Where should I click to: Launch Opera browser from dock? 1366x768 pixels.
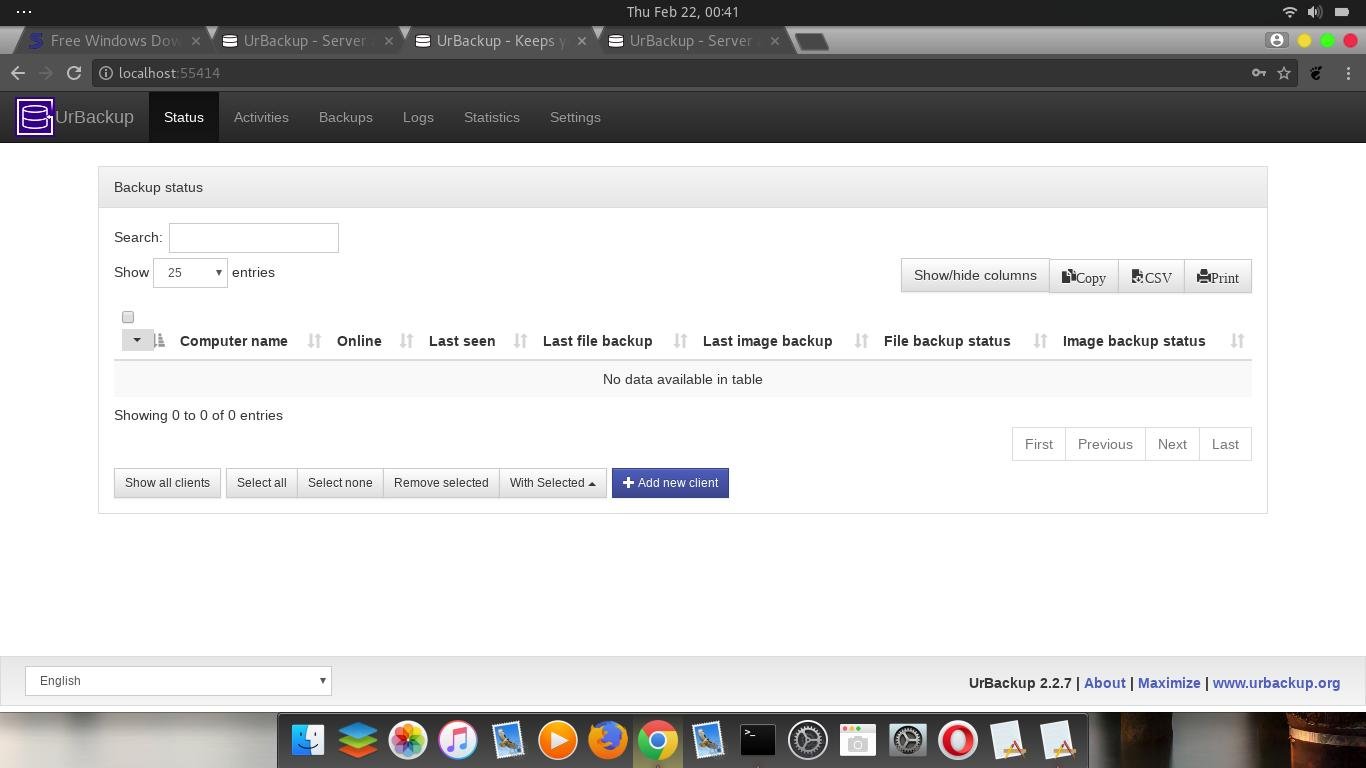click(958, 740)
